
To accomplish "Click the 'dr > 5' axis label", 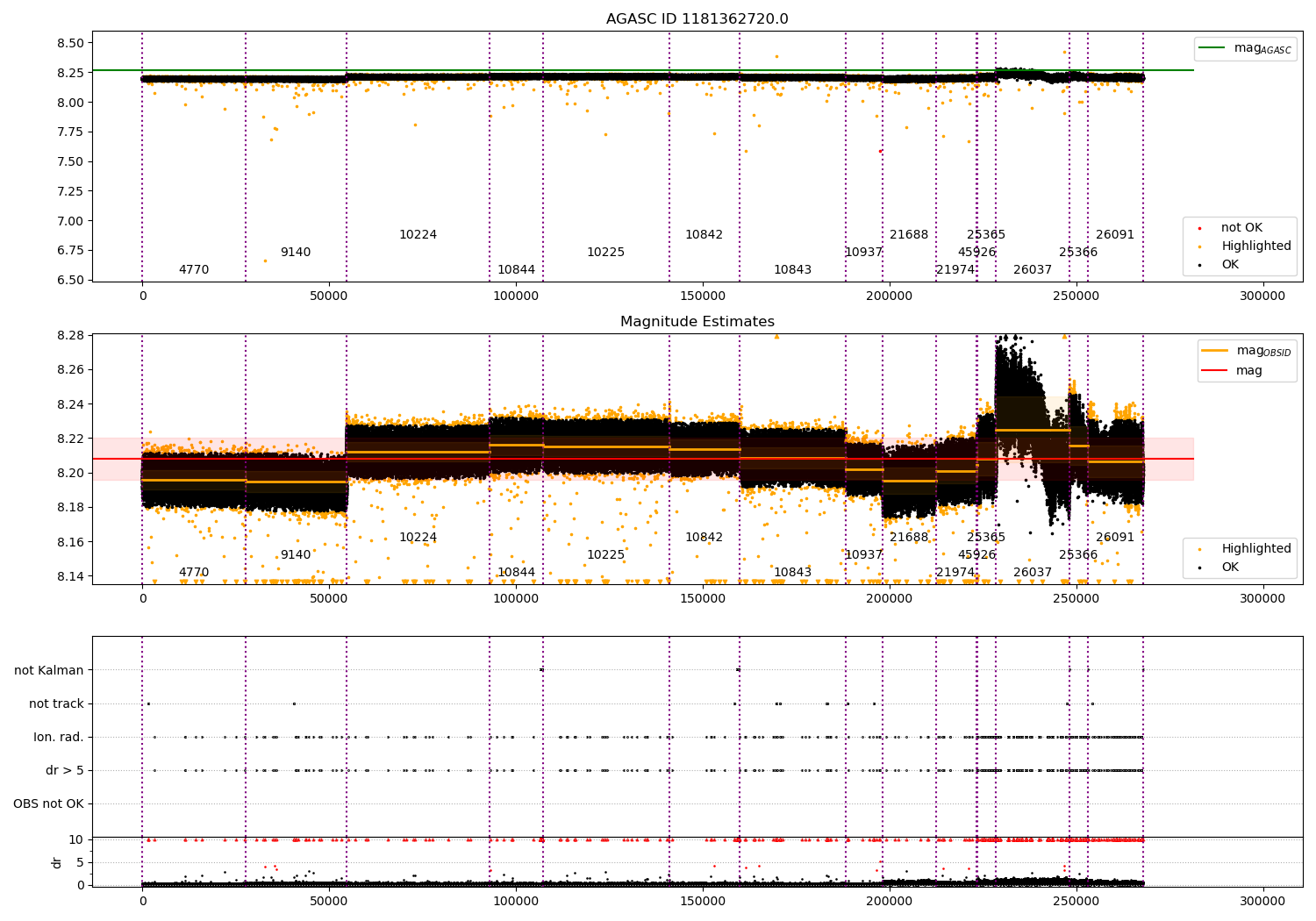I will [65, 770].
